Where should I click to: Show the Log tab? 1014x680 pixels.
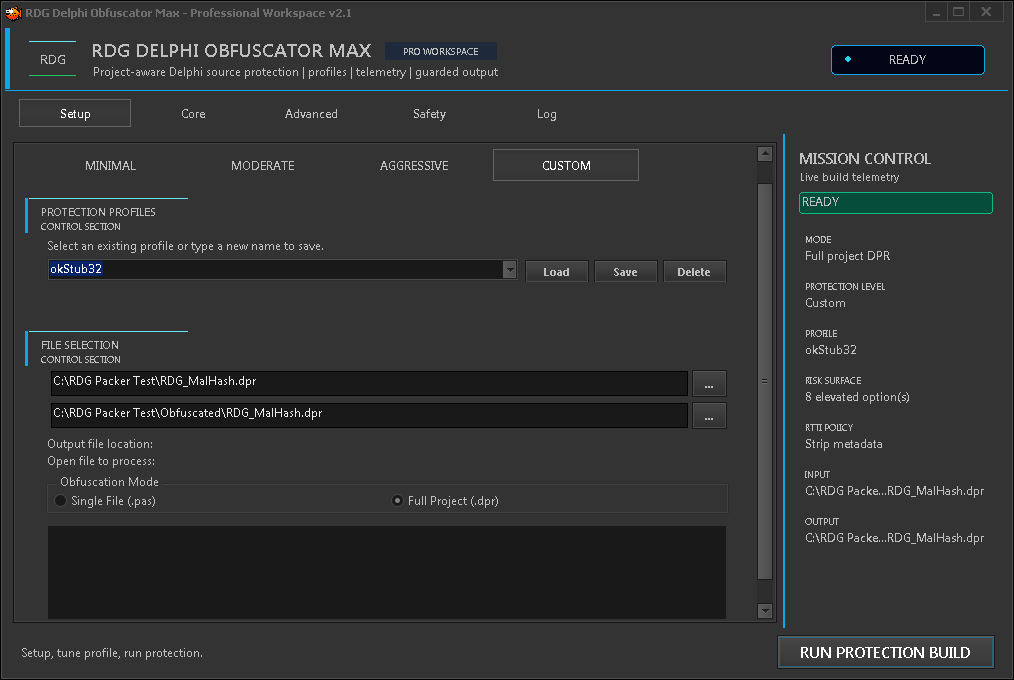(546, 113)
